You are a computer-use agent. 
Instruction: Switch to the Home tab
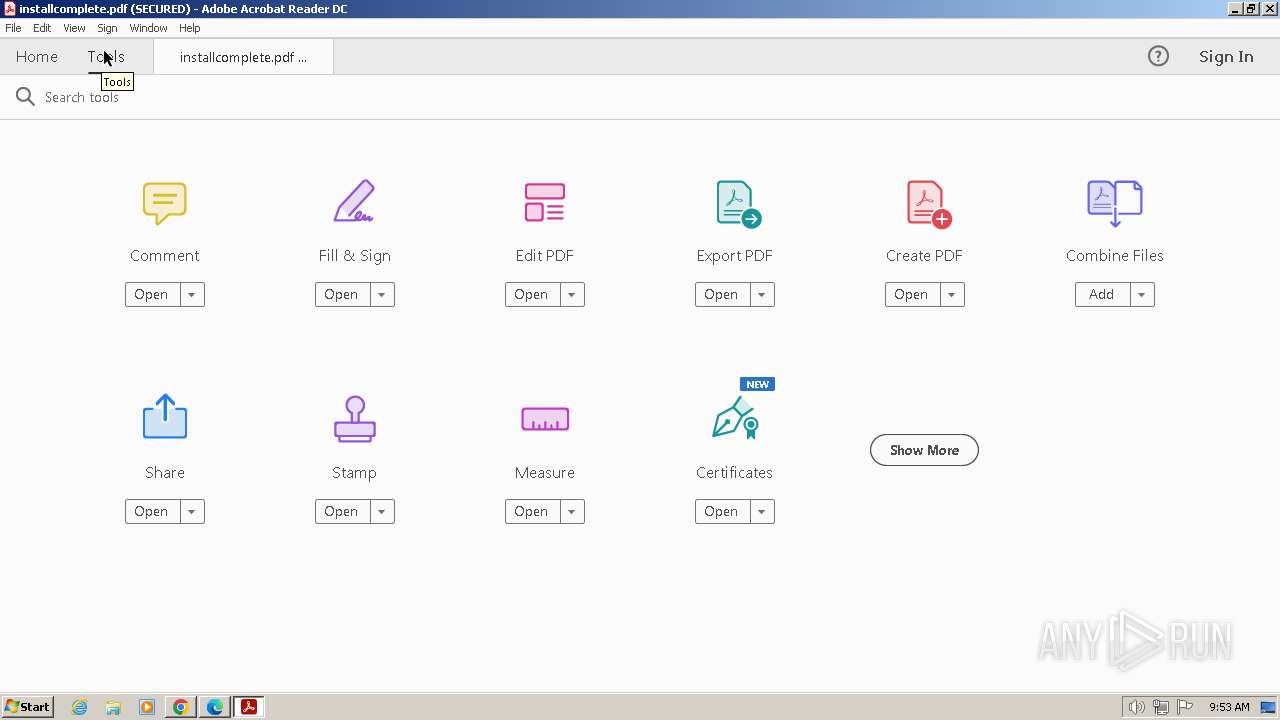[x=37, y=56]
